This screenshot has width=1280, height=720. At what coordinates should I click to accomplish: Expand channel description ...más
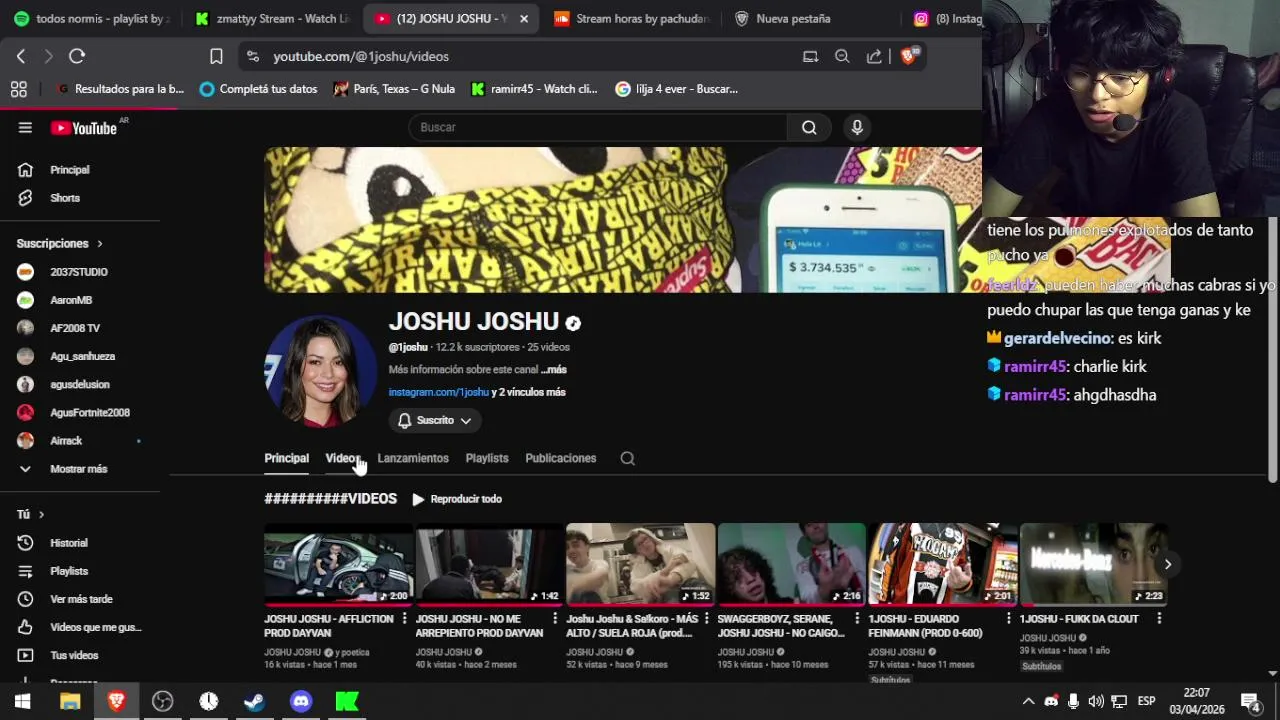coord(554,369)
